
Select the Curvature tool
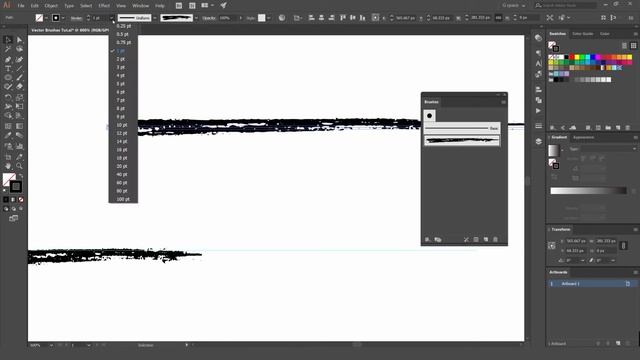[x=19, y=60]
